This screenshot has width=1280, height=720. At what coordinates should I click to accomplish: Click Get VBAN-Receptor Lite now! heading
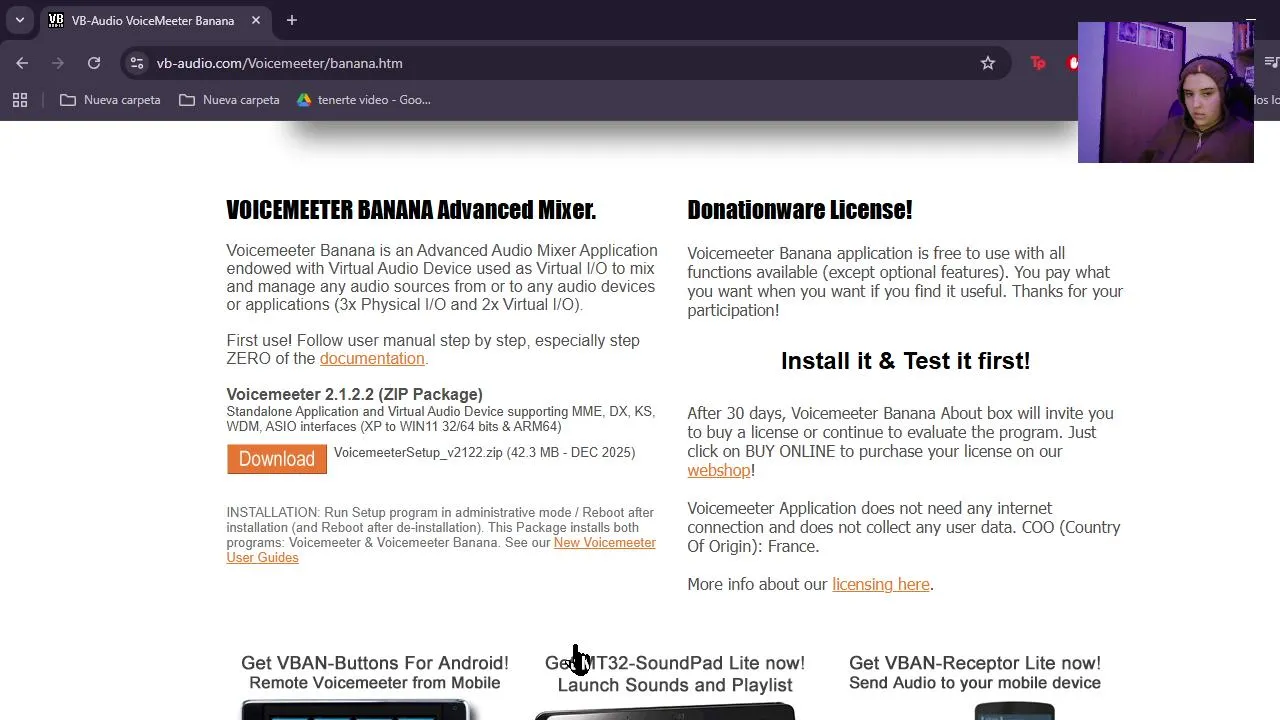[x=975, y=663]
